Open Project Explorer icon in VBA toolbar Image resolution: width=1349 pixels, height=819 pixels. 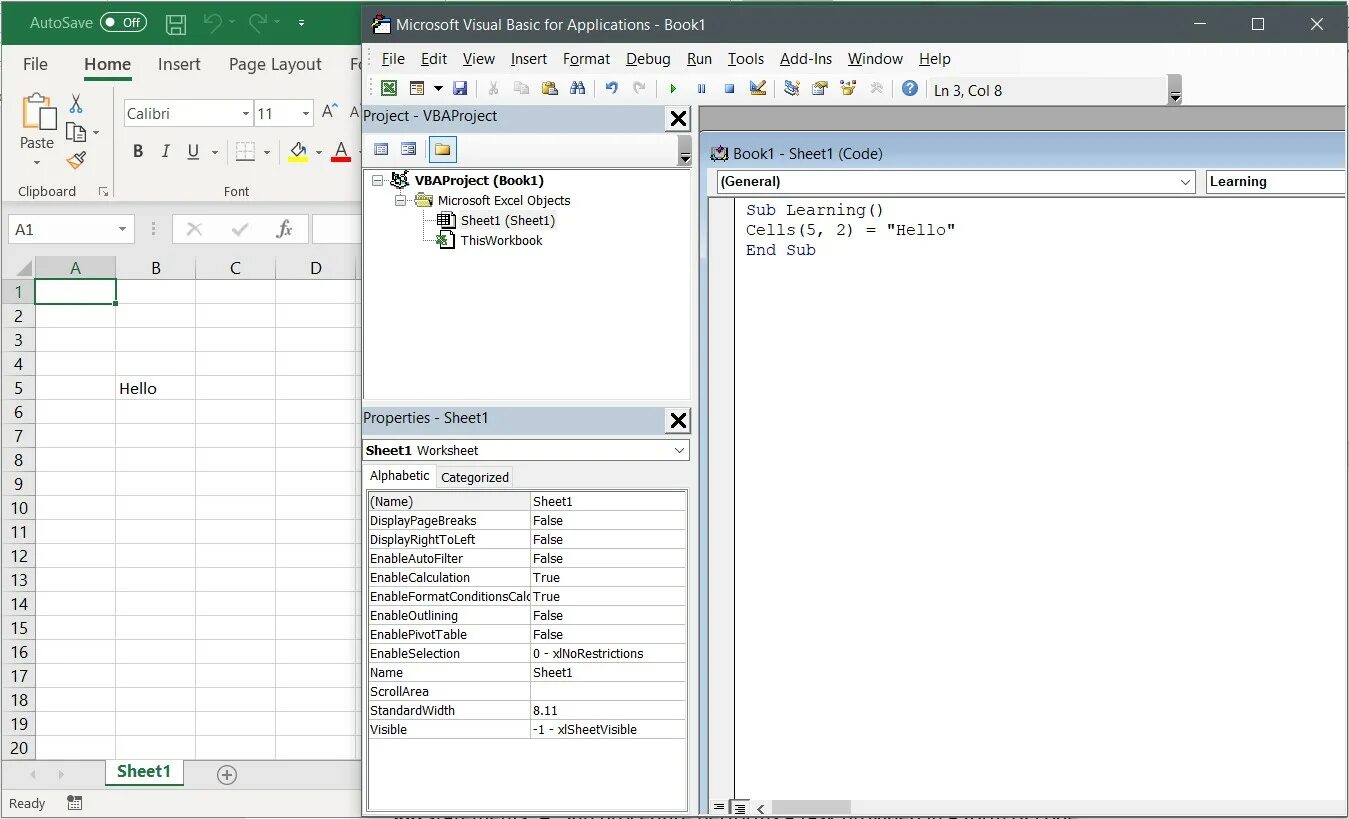tap(791, 89)
